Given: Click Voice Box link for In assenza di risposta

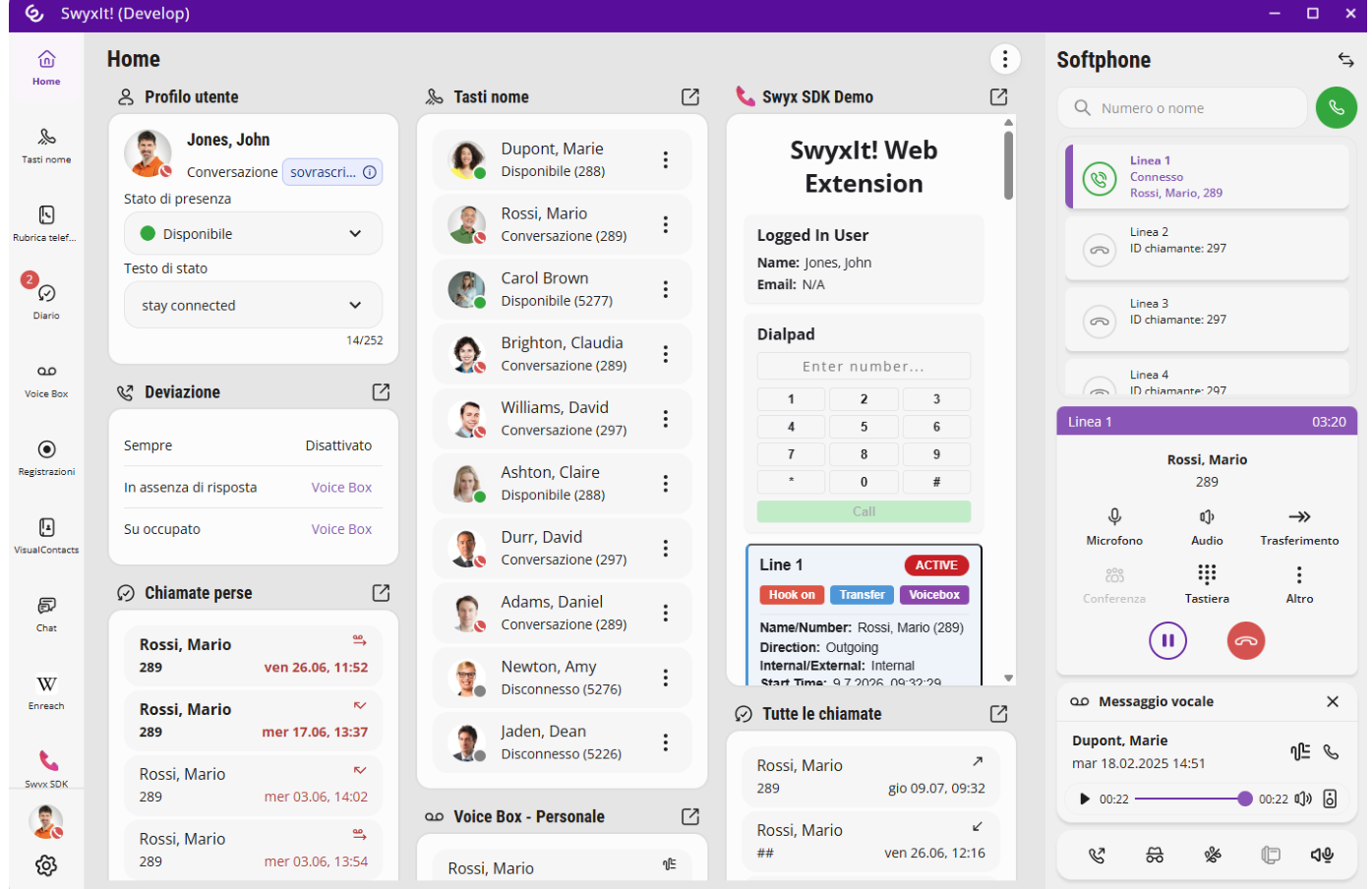Looking at the screenshot, I should click(x=341, y=488).
